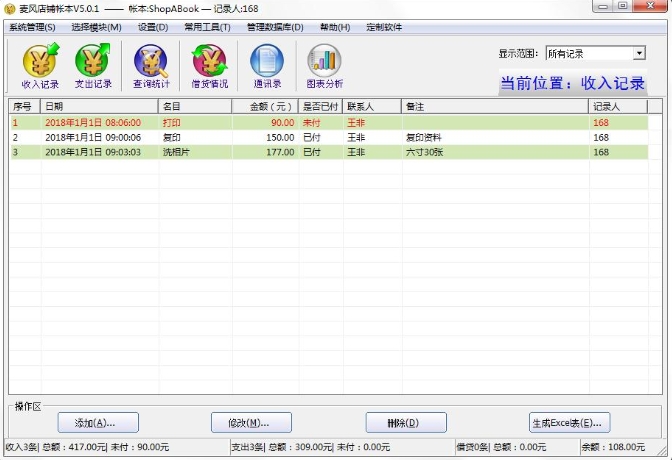Image resolution: width=672 pixels, height=460 pixels.
Task: Open the 借贷情况 loan status icon
Action: [x=209, y=66]
